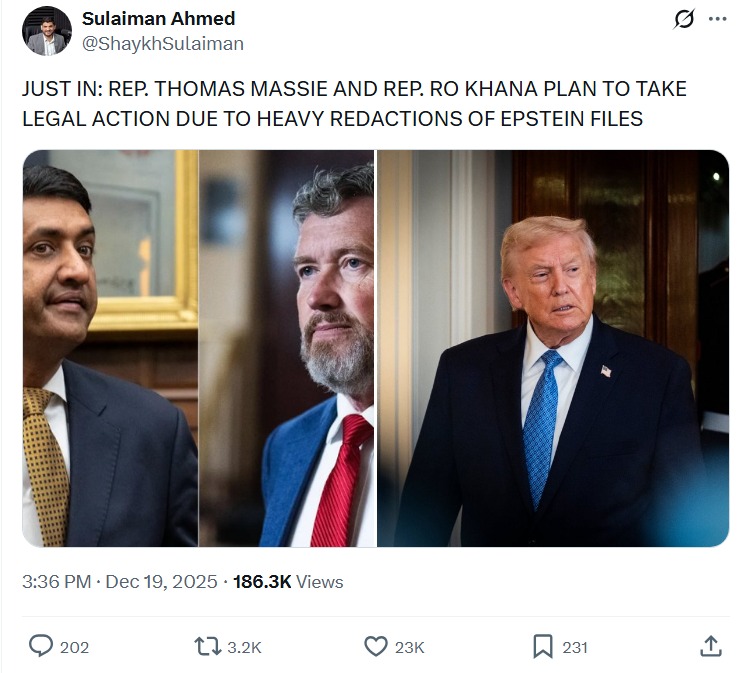746x673 pixels.
Task: Like the tweet with the heart icon
Action: click(376, 647)
